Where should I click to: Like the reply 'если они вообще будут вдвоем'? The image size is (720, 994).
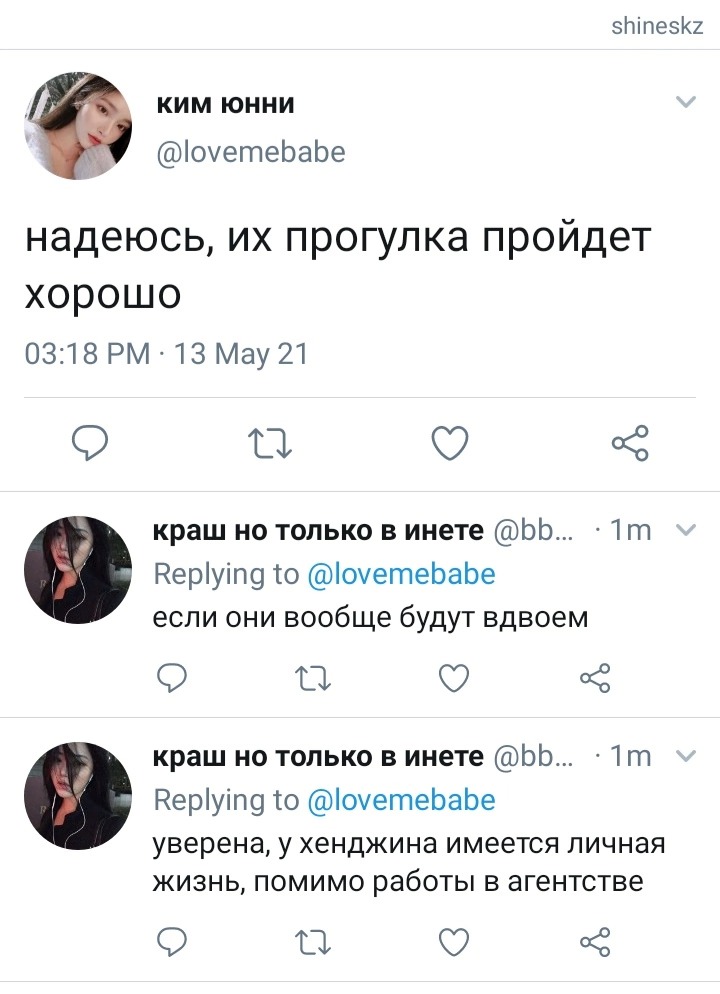pyautogui.click(x=454, y=678)
